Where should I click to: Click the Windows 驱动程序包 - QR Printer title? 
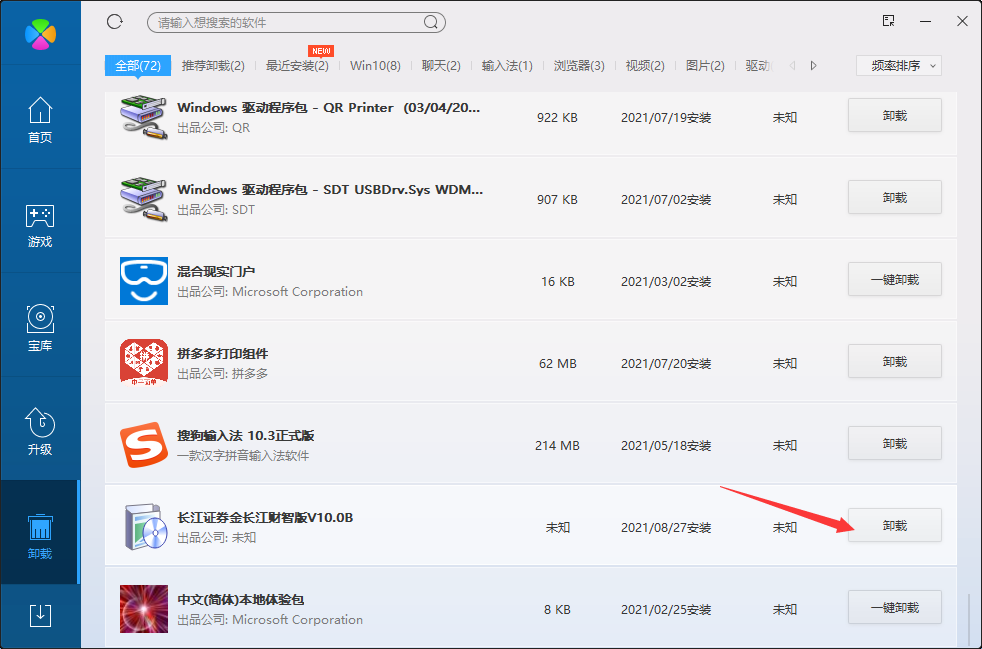pos(329,107)
